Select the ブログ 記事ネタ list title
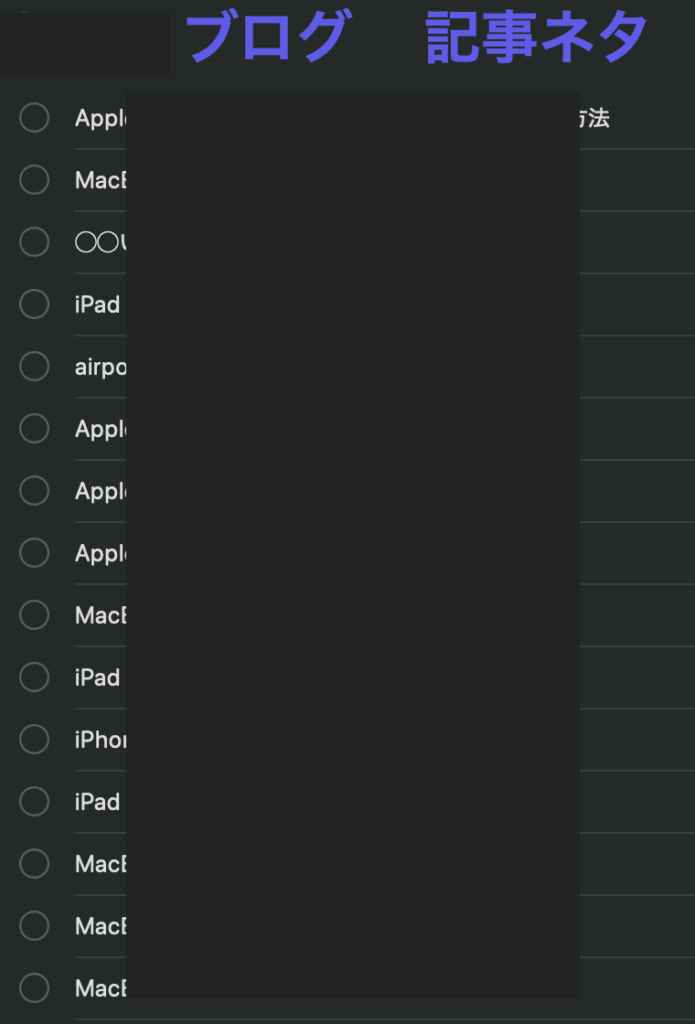The width and height of the screenshot is (695, 1024). (416, 36)
